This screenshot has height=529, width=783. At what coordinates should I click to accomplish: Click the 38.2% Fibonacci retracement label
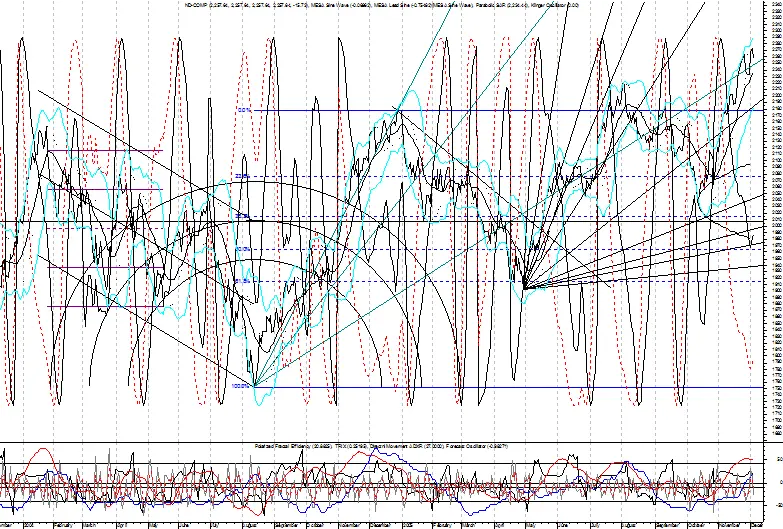[x=242, y=216]
